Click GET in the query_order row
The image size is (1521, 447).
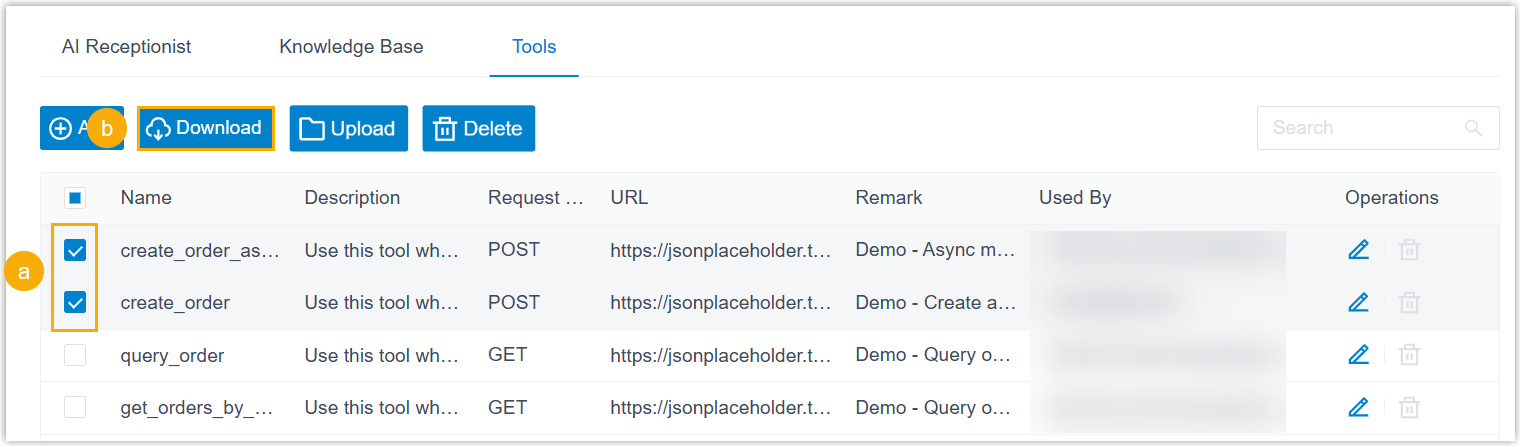(x=507, y=354)
